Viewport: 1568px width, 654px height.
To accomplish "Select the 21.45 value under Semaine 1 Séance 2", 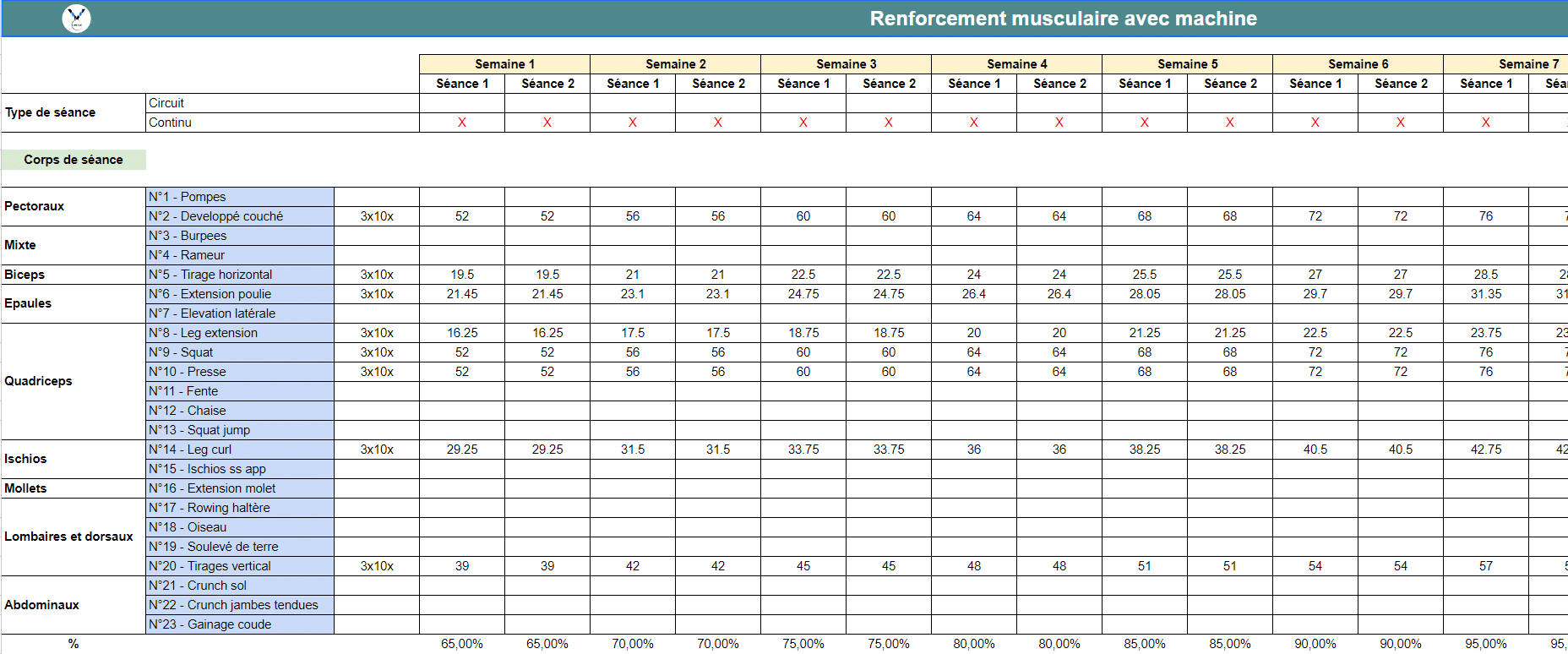I will pos(547,294).
